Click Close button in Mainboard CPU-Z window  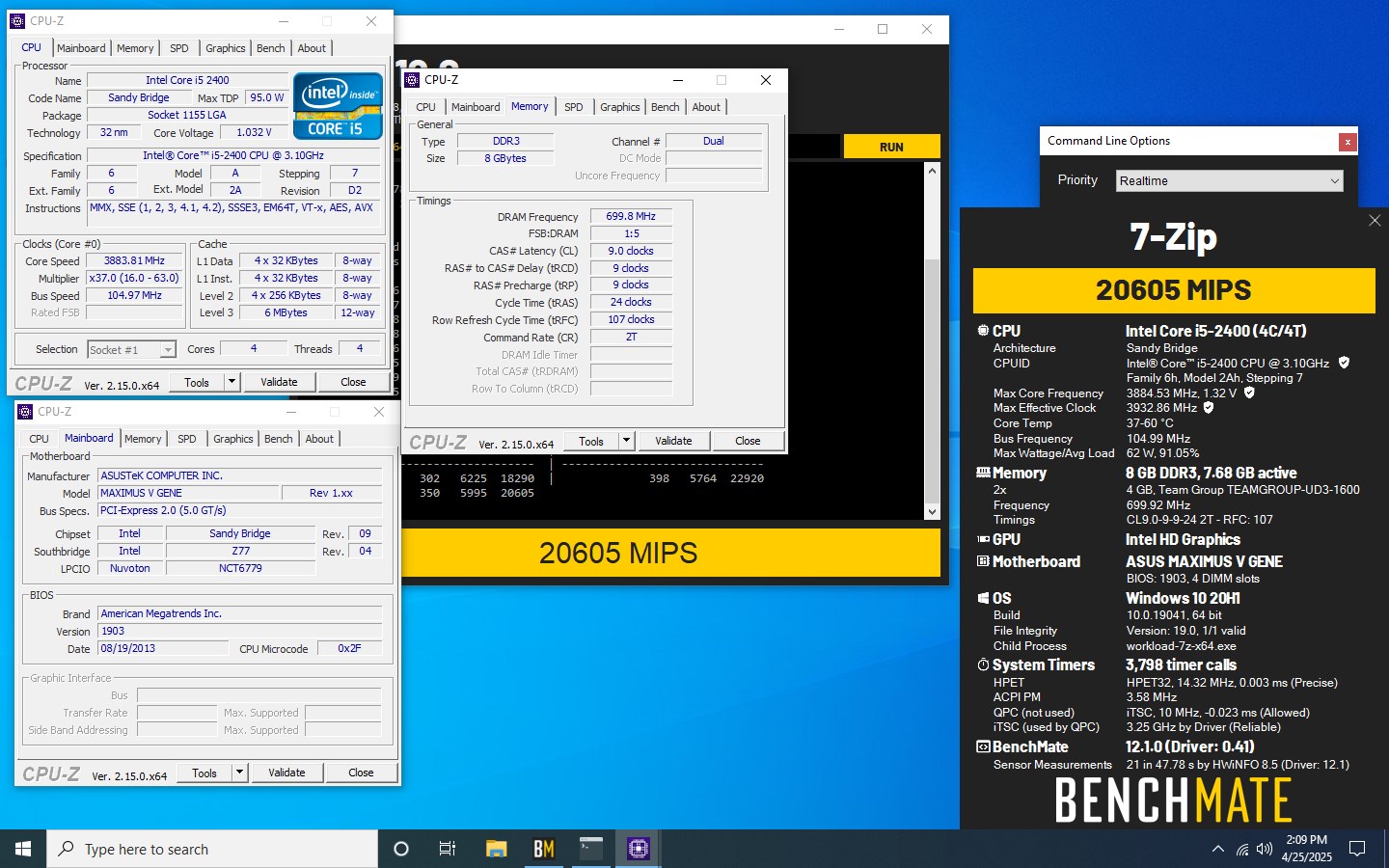pos(361,773)
